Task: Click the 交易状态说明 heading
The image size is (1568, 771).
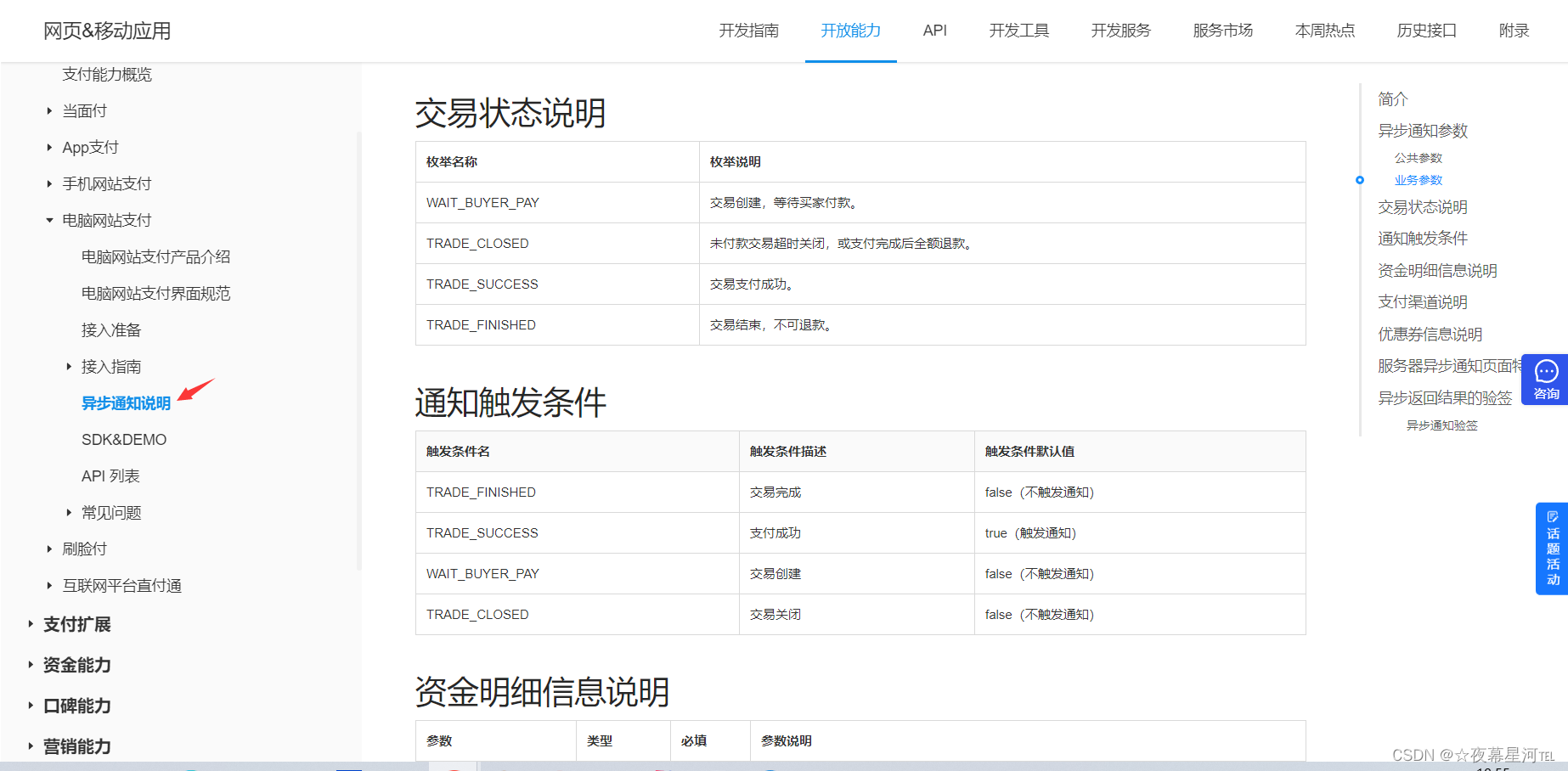Action: 510,113
